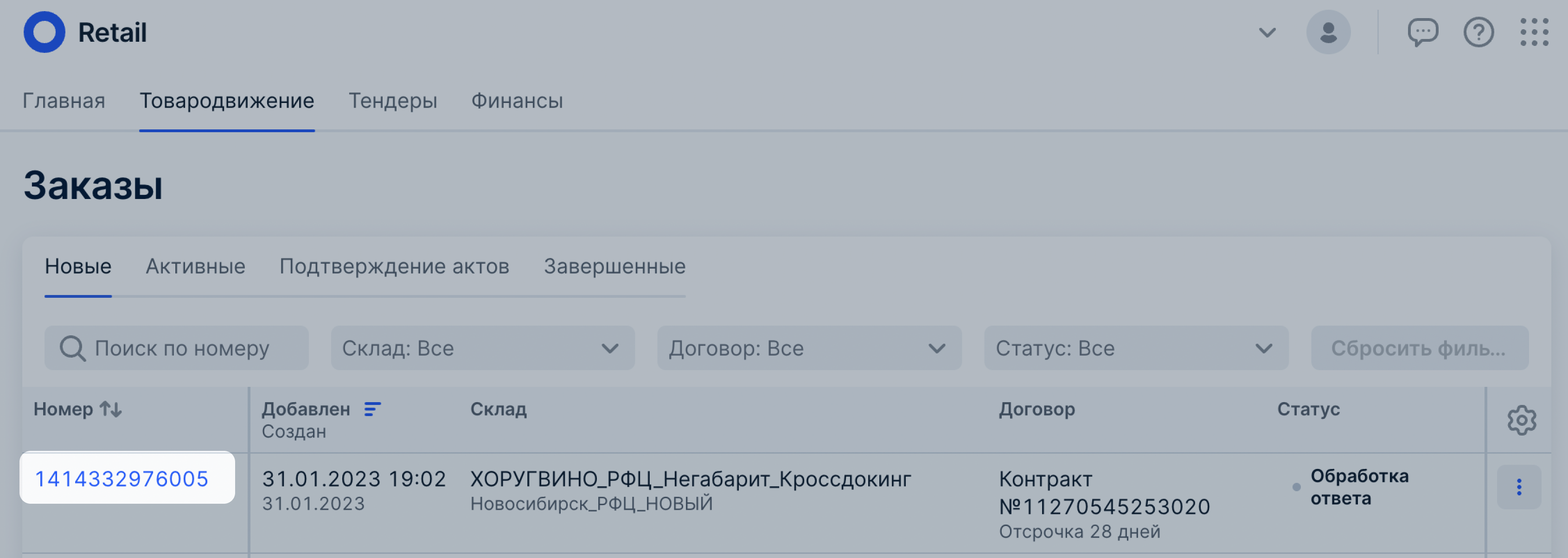Toggle the Добавлен sort filter icon
The width and height of the screenshot is (1568, 558).
[x=372, y=410]
